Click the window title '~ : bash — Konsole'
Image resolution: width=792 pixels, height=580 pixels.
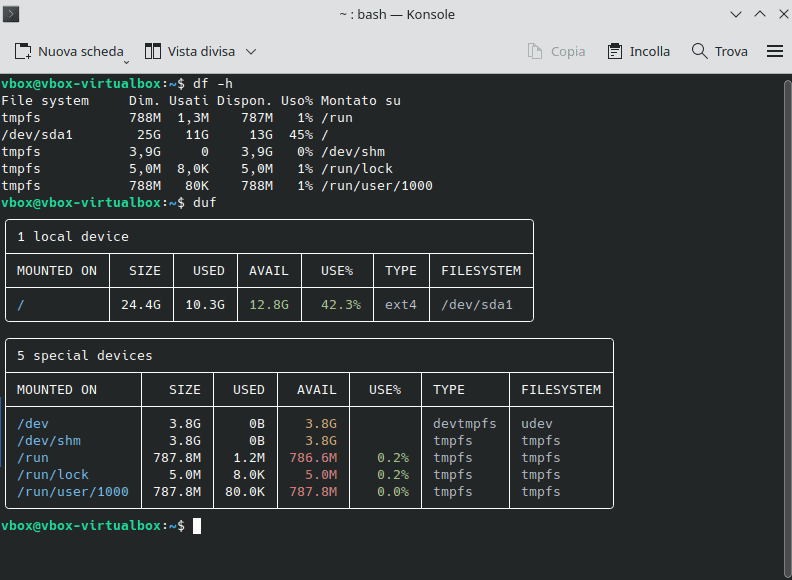click(396, 13)
